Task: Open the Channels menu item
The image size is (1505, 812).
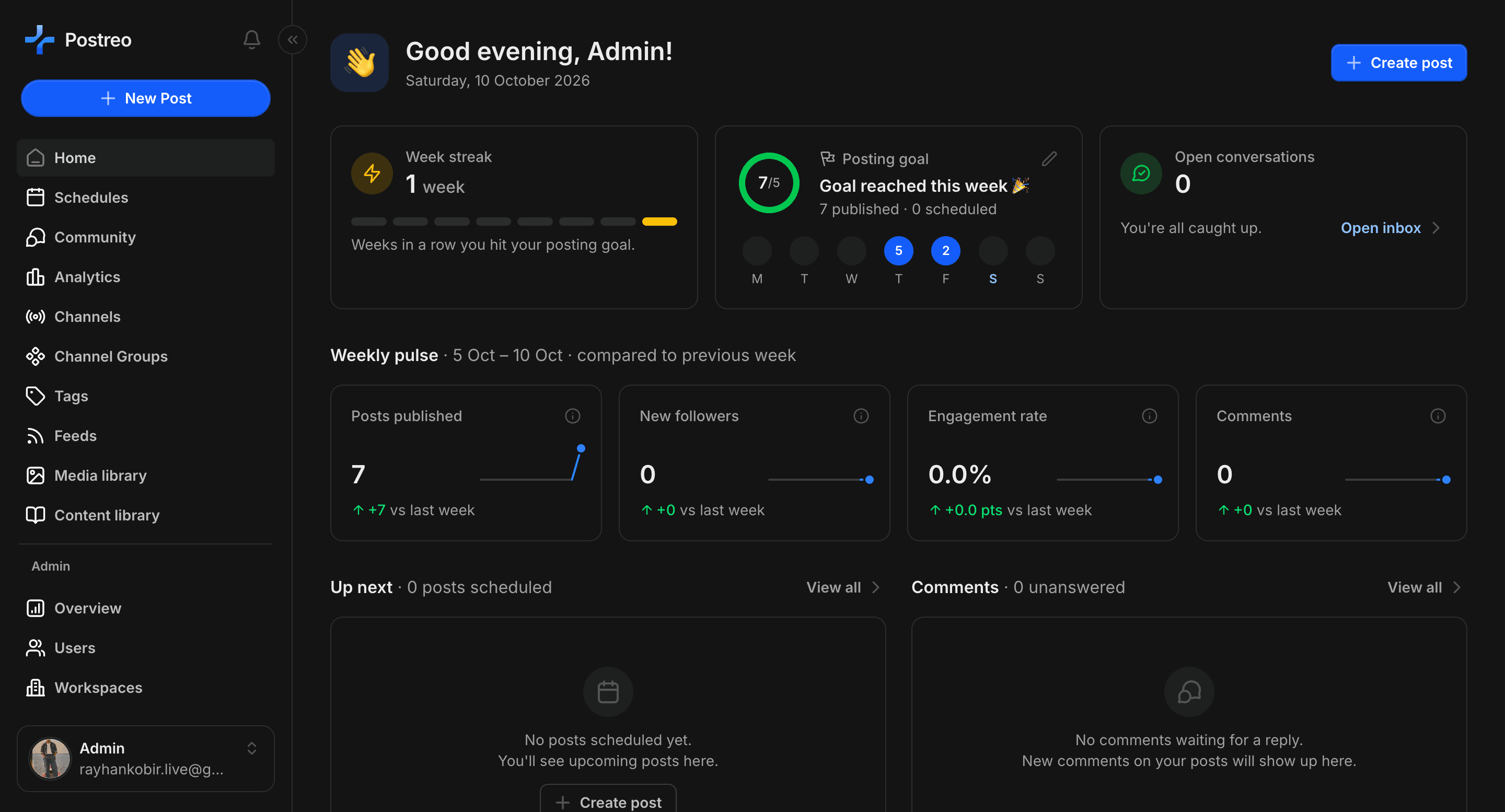Action: click(x=145, y=317)
